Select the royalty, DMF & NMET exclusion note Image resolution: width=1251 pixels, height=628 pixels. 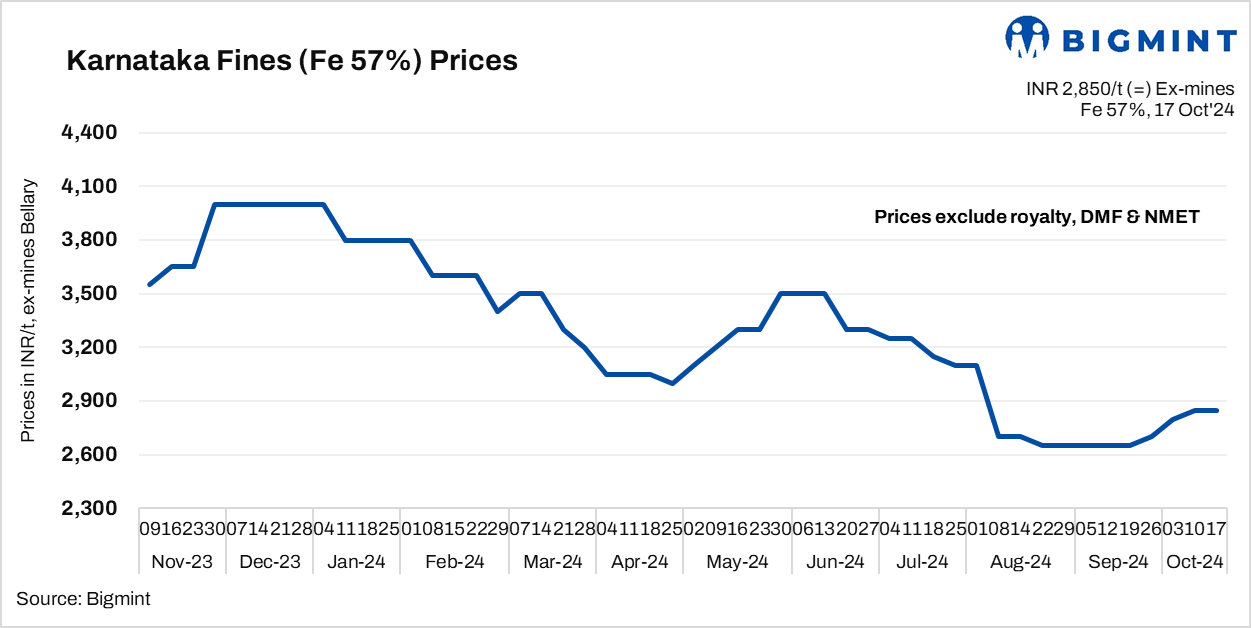1036,217
